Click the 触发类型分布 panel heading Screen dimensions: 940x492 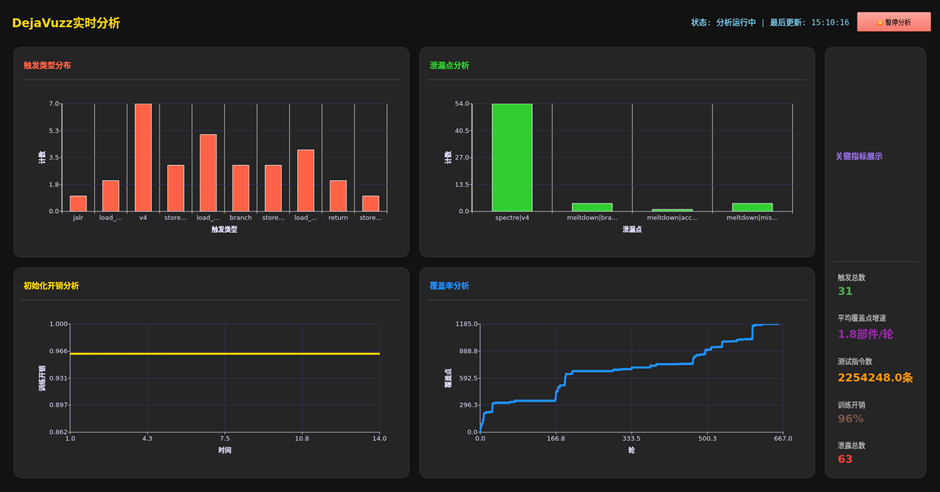click(47, 66)
